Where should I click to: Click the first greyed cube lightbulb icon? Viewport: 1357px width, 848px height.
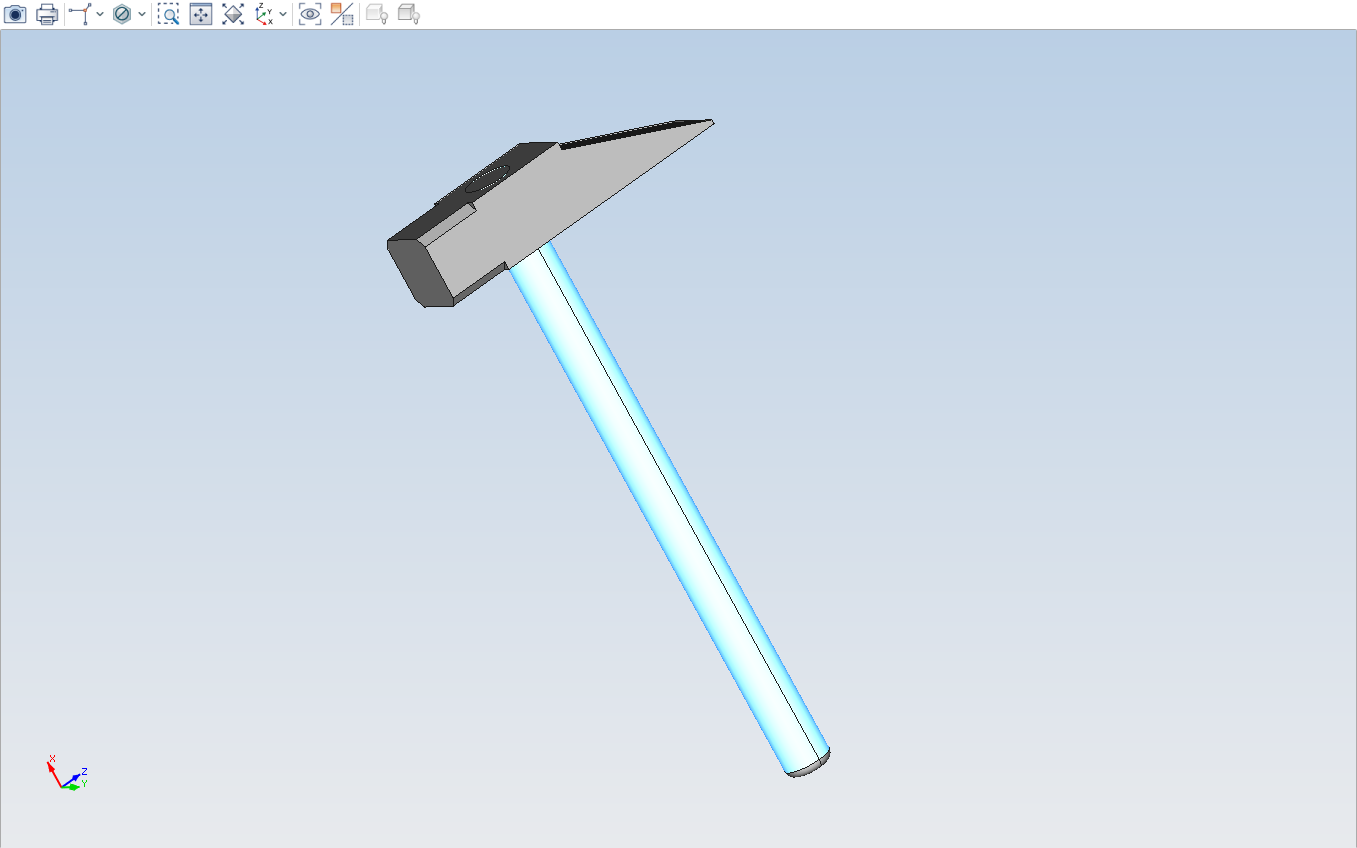pos(377,14)
